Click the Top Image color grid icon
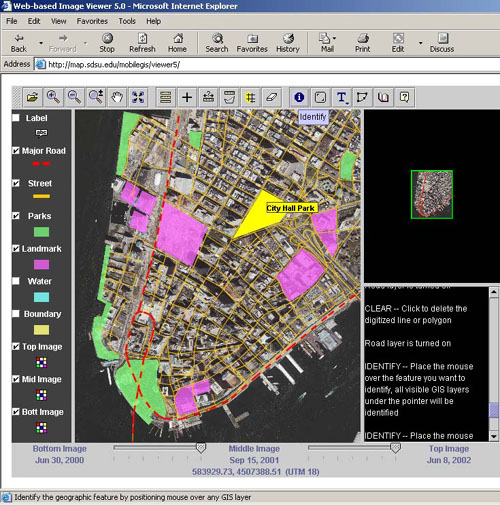Screen dimensions: 500x506 tap(41, 362)
